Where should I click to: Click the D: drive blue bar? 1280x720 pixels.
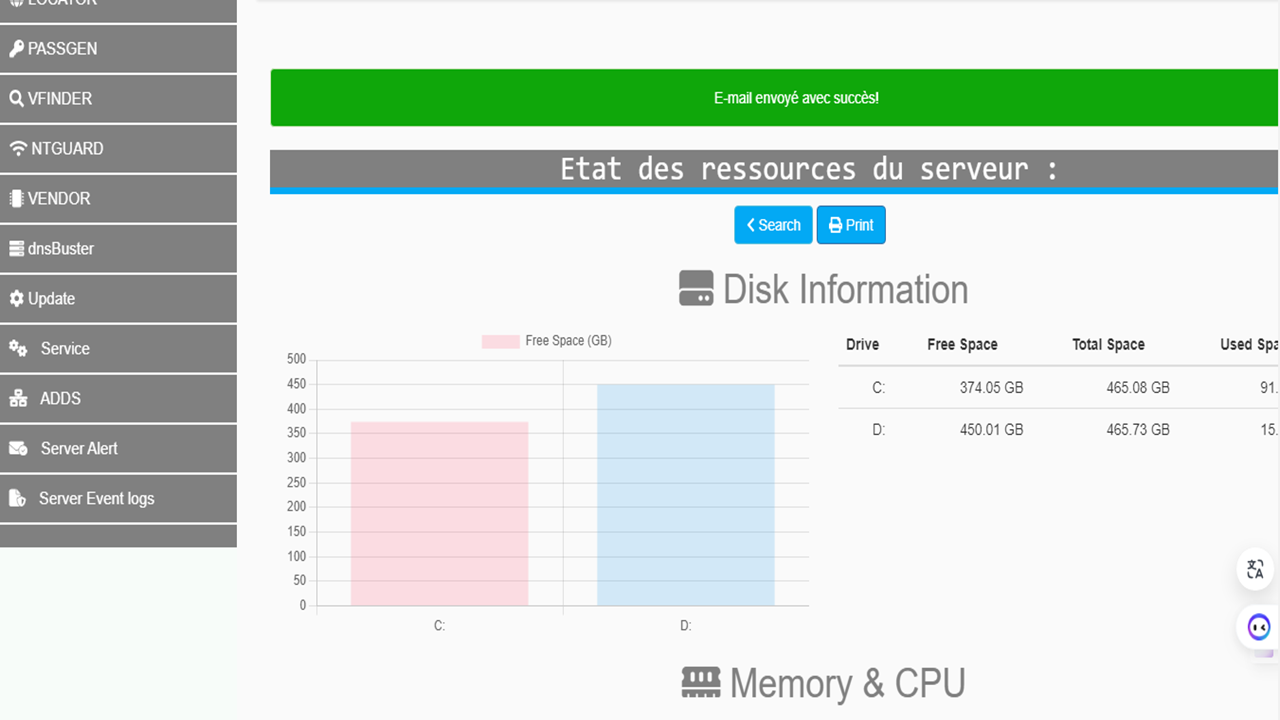[685, 495]
